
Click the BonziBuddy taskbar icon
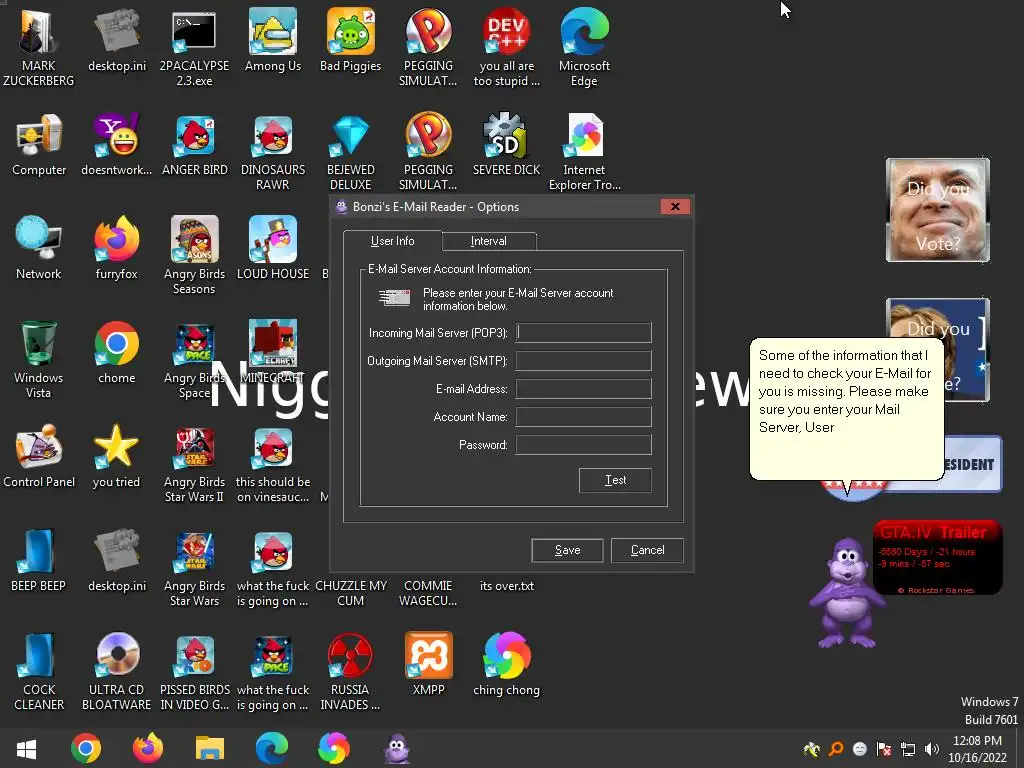(397, 748)
